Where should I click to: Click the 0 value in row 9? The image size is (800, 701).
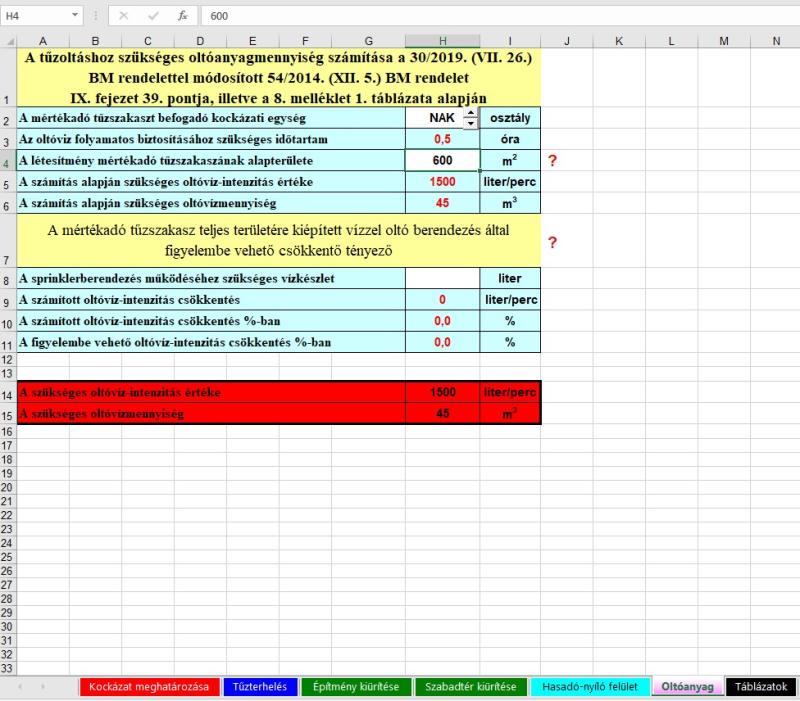click(442, 299)
